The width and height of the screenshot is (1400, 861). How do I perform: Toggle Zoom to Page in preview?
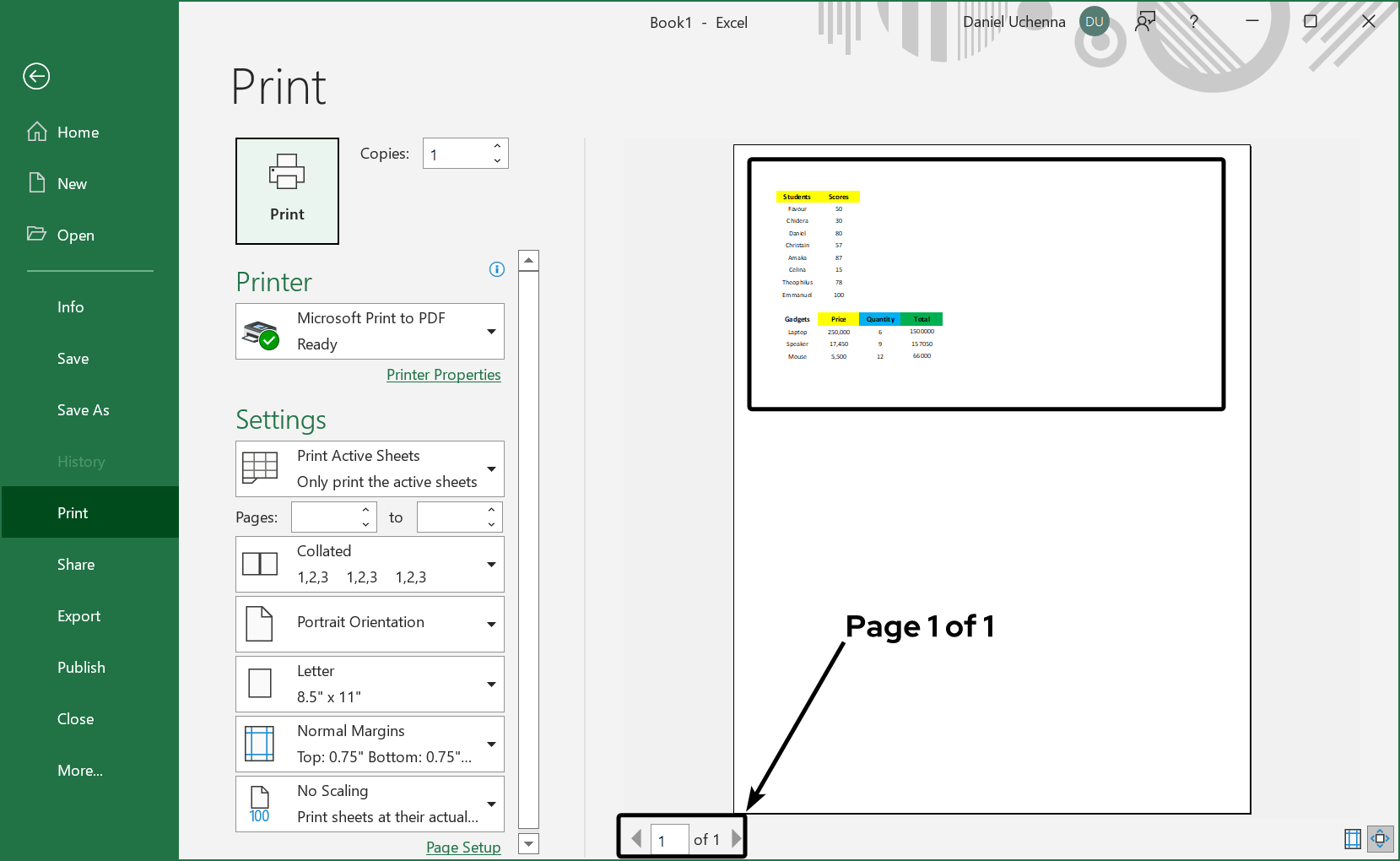1380,838
